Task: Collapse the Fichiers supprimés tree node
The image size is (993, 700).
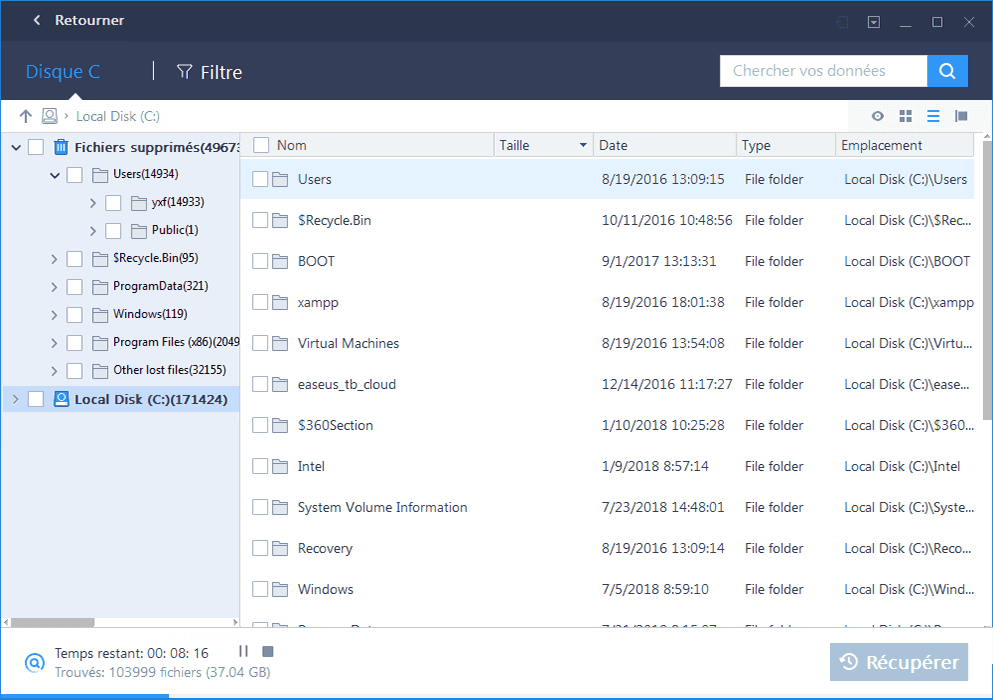Action: pyautogui.click(x=16, y=148)
